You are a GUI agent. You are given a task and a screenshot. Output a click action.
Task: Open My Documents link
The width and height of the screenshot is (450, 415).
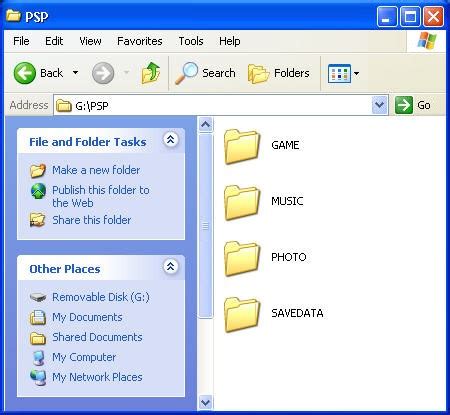pyautogui.click(x=87, y=317)
